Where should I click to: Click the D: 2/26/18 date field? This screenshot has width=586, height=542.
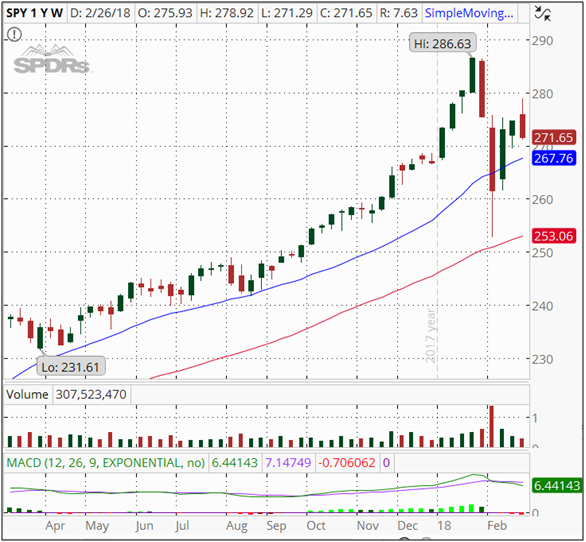tap(100, 13)
